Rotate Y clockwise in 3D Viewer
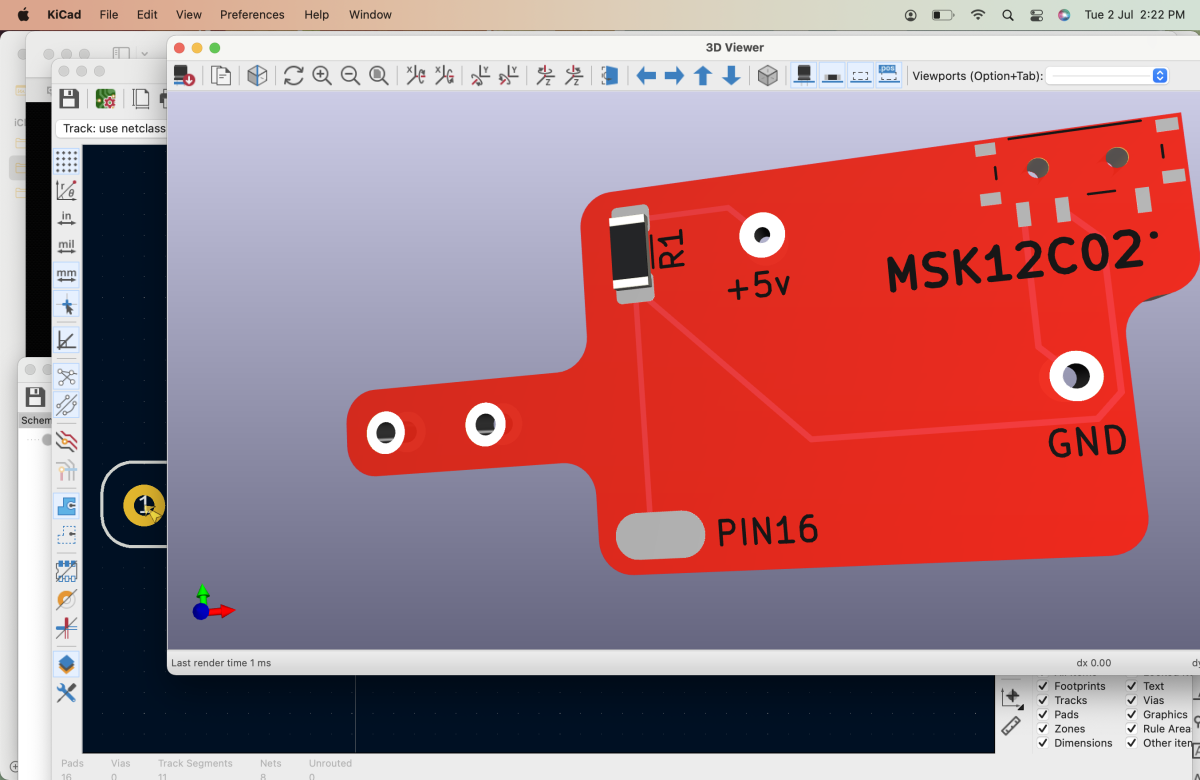1200x780 pixels. tap(480, 76)
